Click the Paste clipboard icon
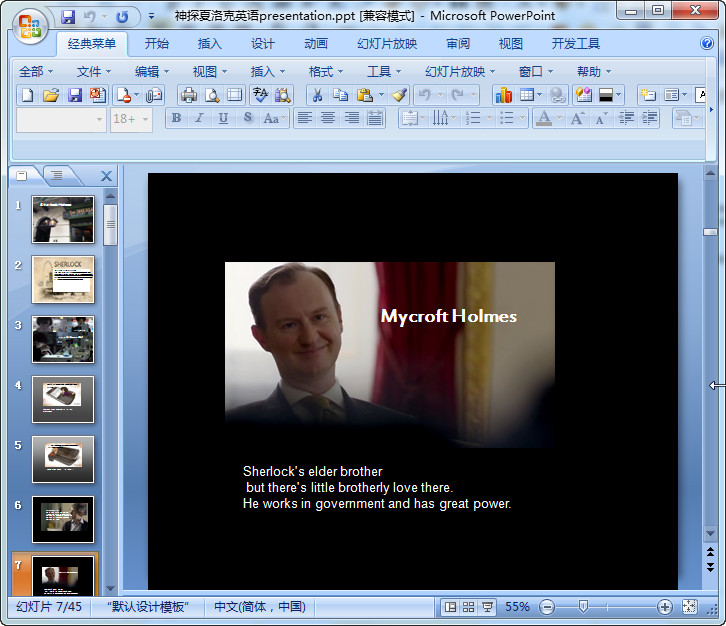This screenshot has height=626, width=726. click(x=365, y=95)
